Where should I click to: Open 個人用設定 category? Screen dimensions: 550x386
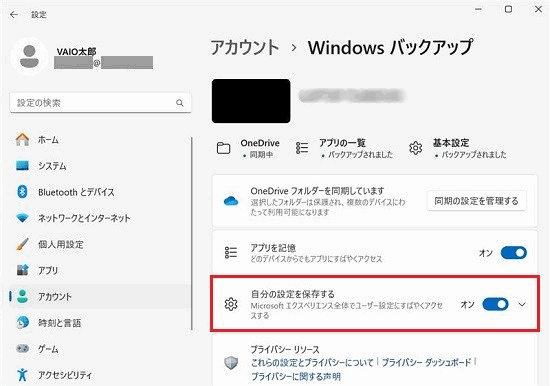[x=100, y=244]
